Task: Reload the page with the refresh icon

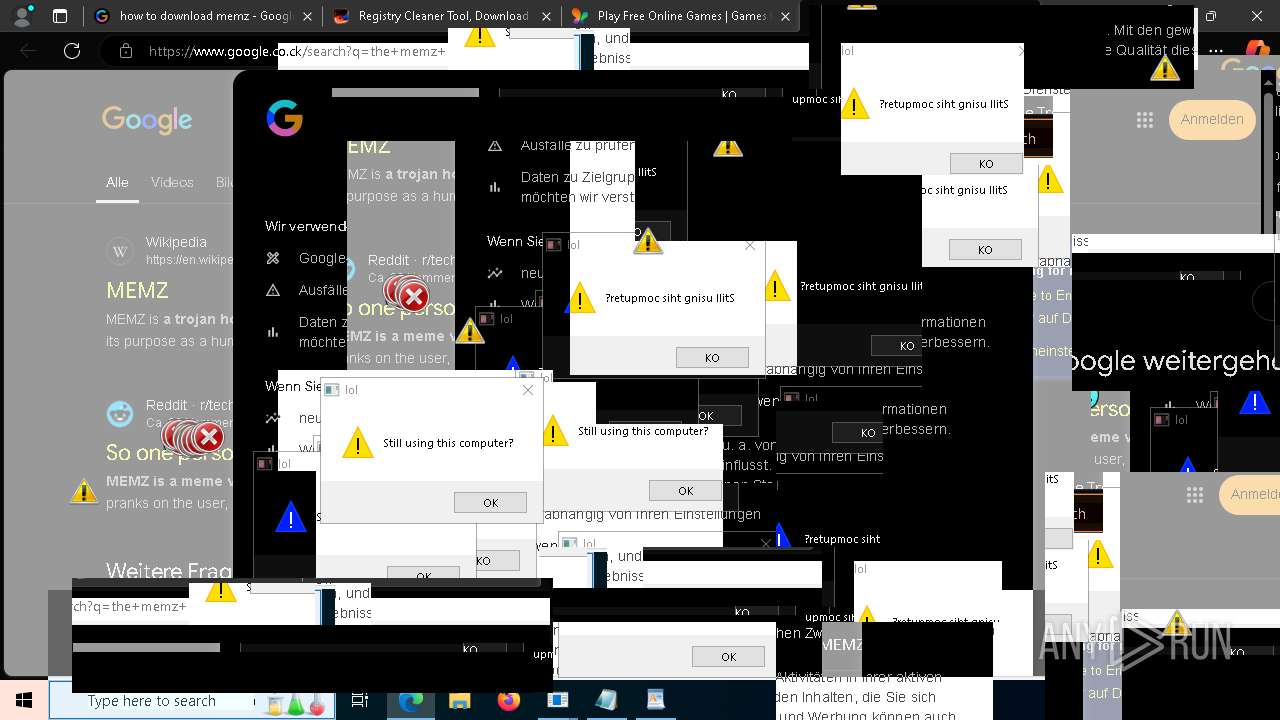Action: 72,50
